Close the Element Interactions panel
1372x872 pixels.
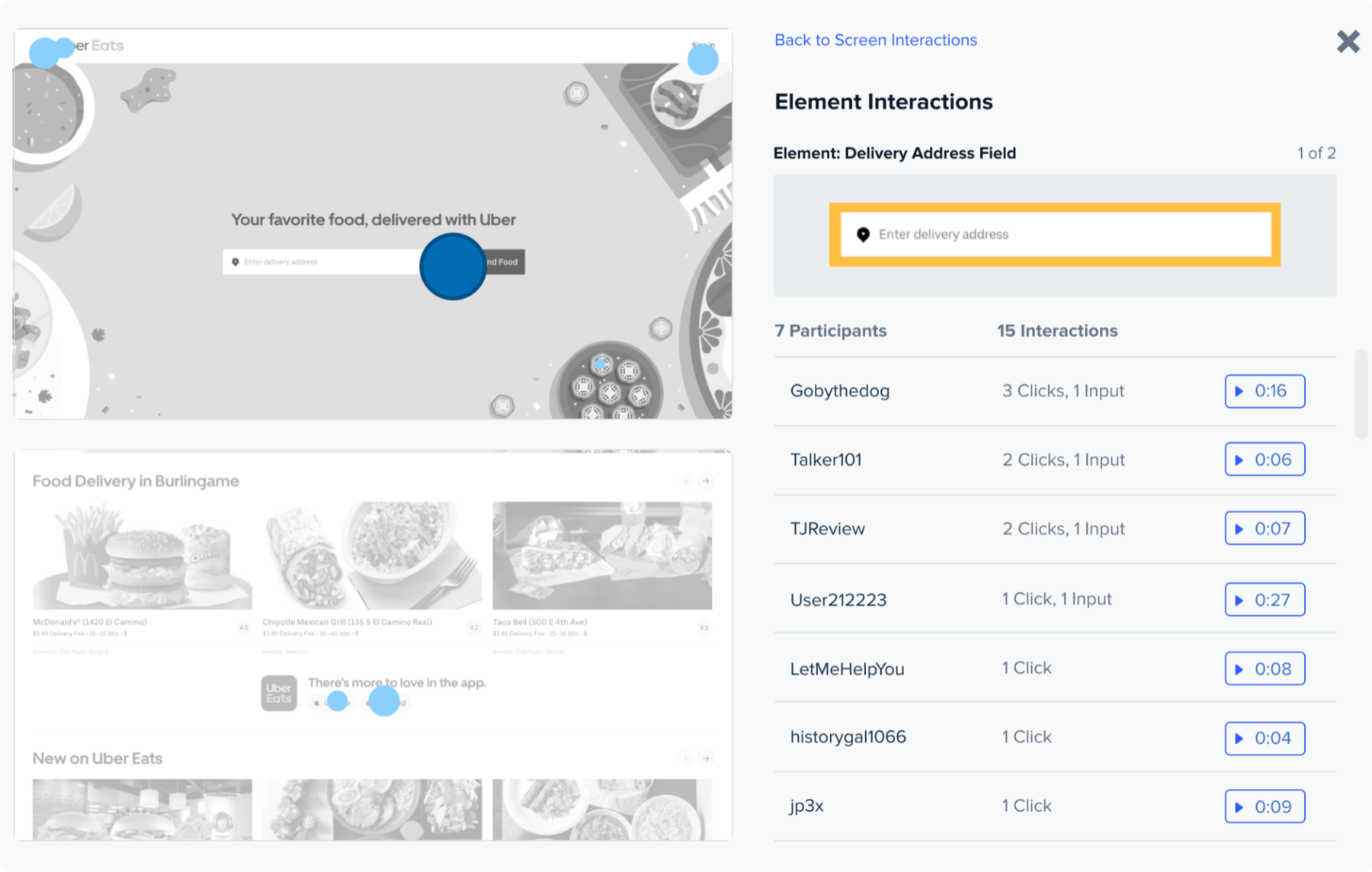pos(1348,41)
